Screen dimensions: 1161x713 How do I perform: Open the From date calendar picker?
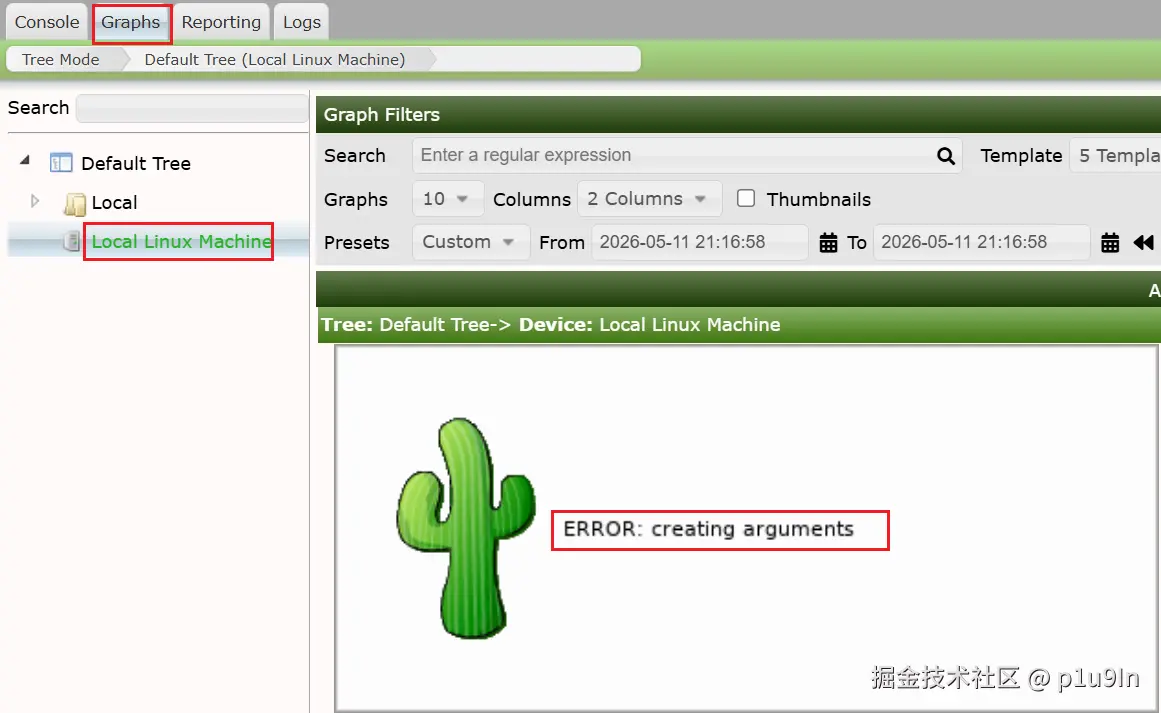(x=828, y=242)
